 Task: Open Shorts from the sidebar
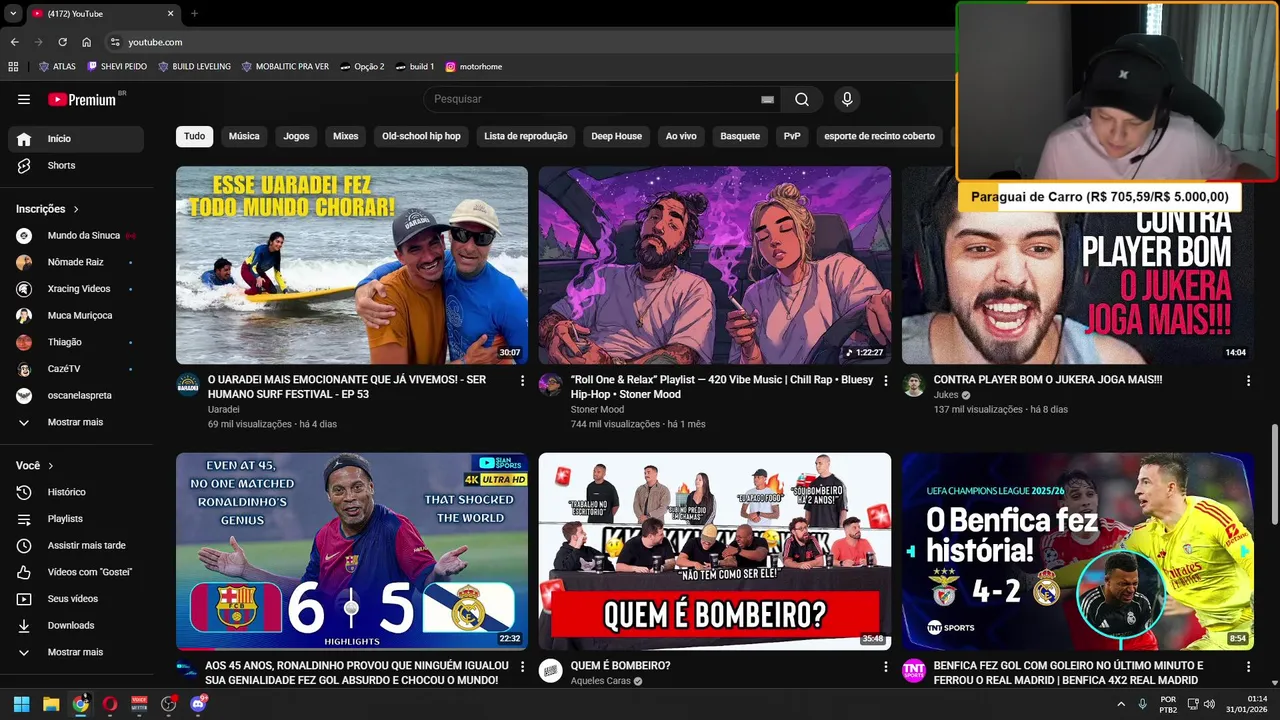coord(76,165)
